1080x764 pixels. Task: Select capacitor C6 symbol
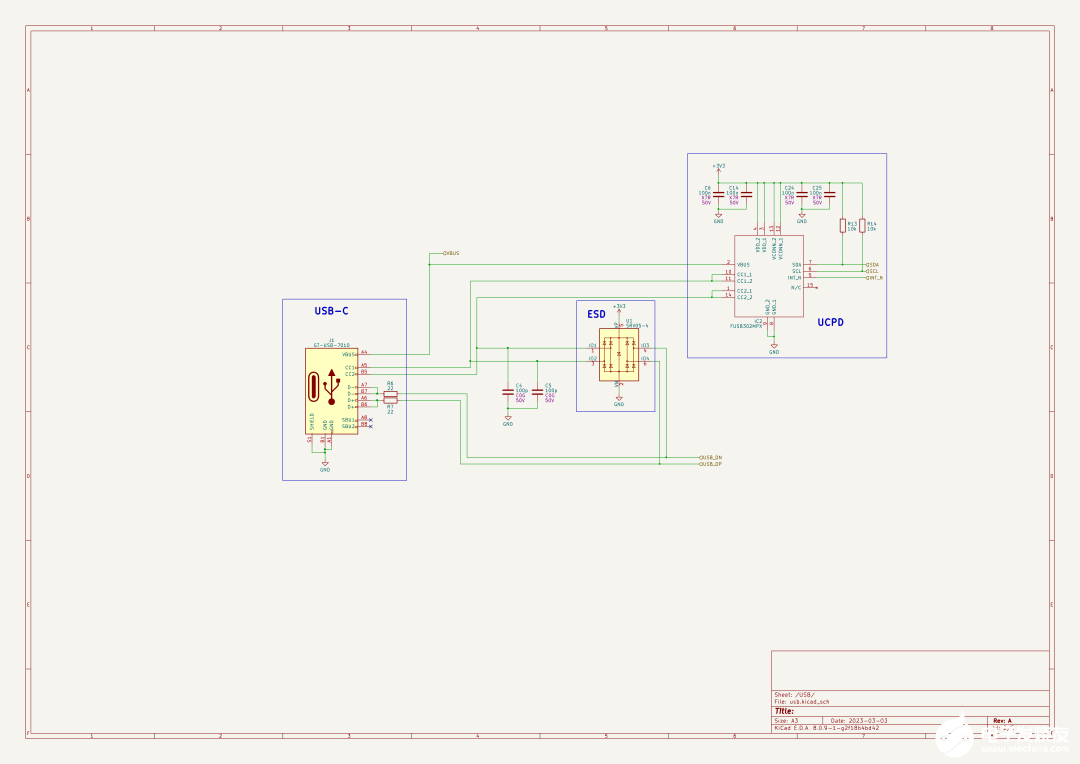(x=718, y=195)
